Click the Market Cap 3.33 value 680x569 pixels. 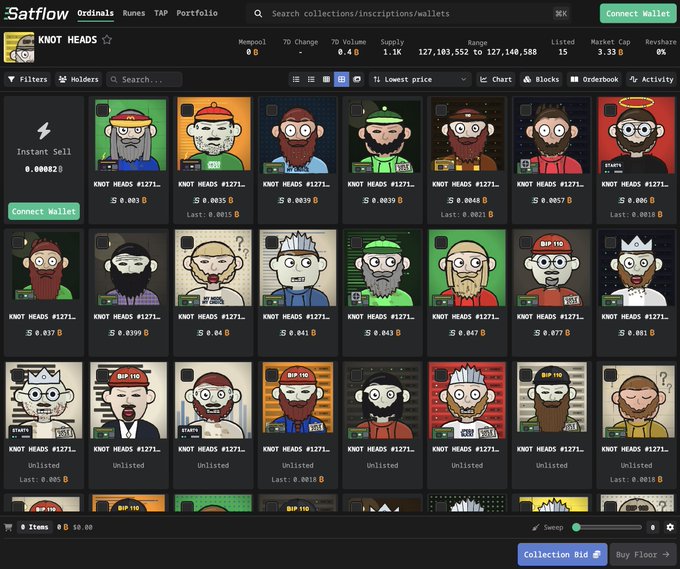610,52
